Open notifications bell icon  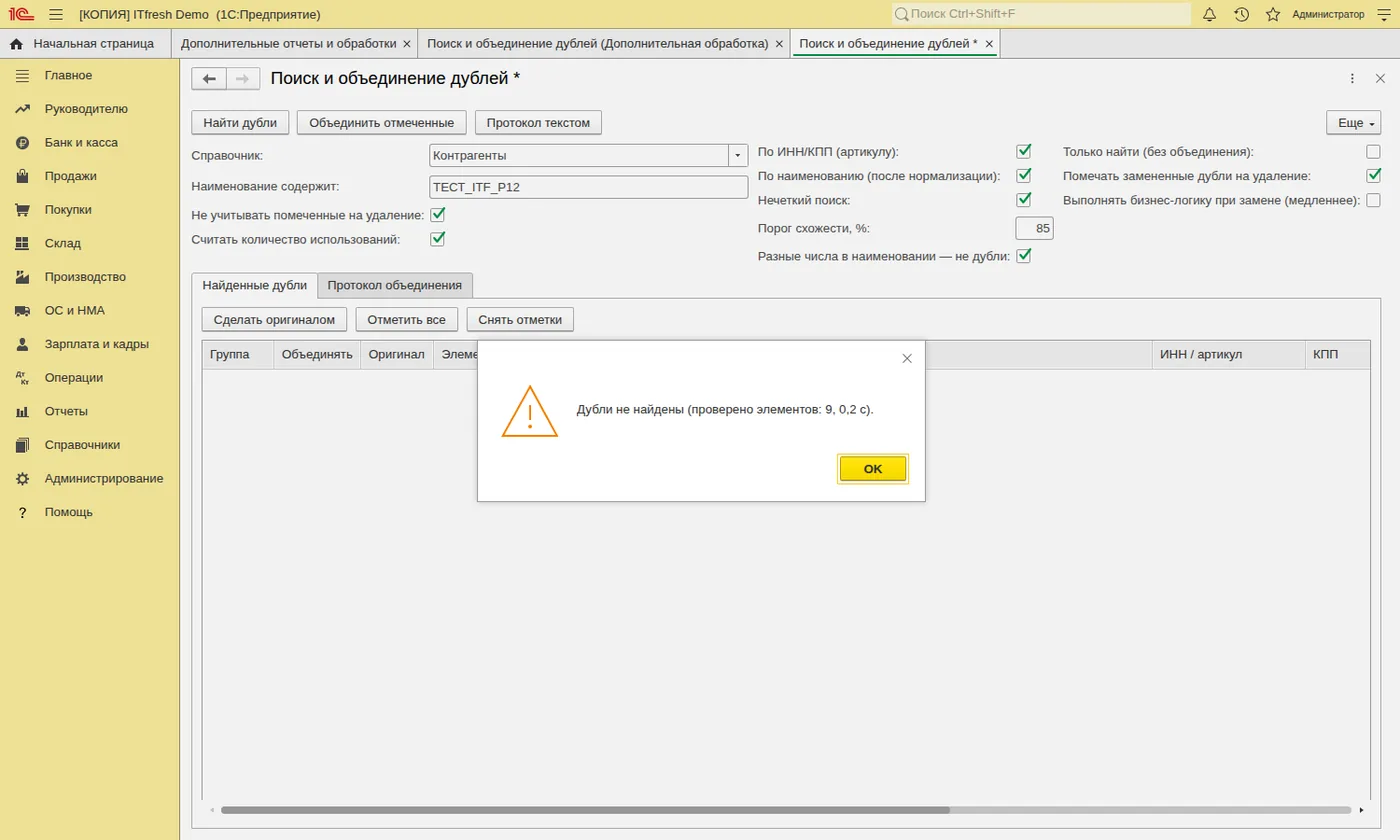tap(1209, 14)
